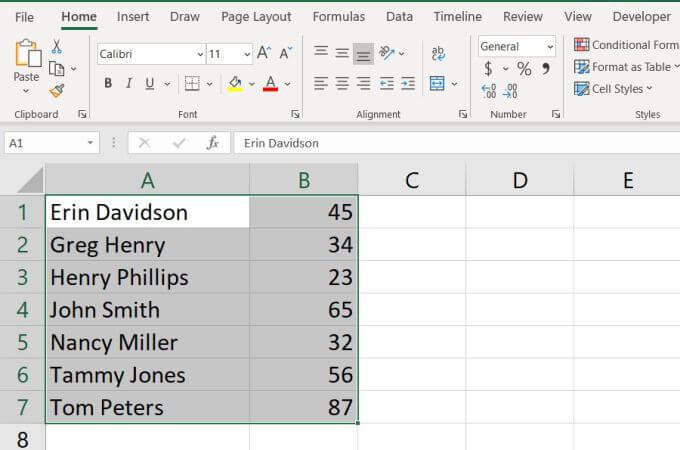Viewport: 680px width, 450px height.
Task: Set Middle Align for cells
Action: (x=342, y=53)
